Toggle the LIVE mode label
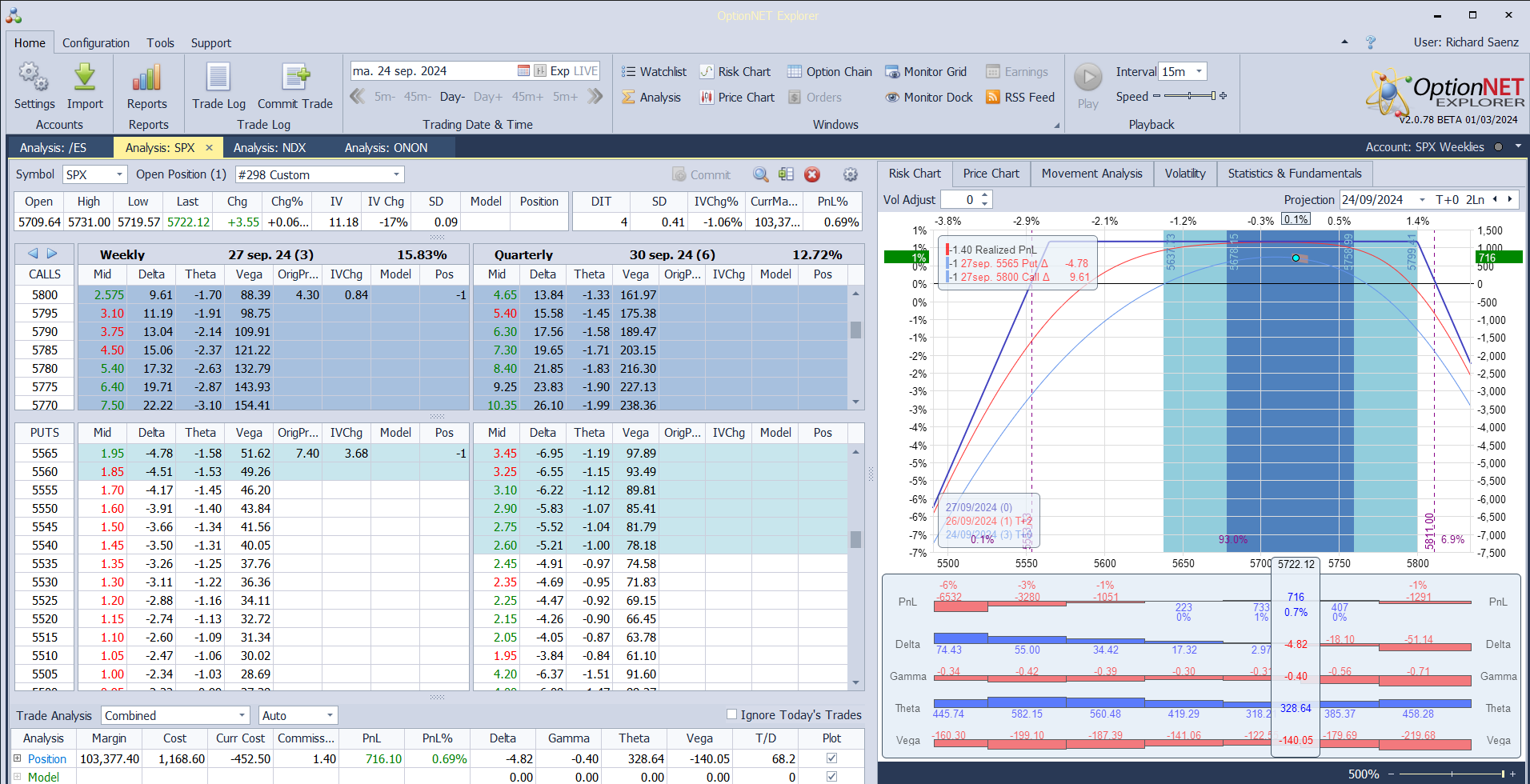Viewport: 1530px width, 784px height. click(x=586, y=71)
